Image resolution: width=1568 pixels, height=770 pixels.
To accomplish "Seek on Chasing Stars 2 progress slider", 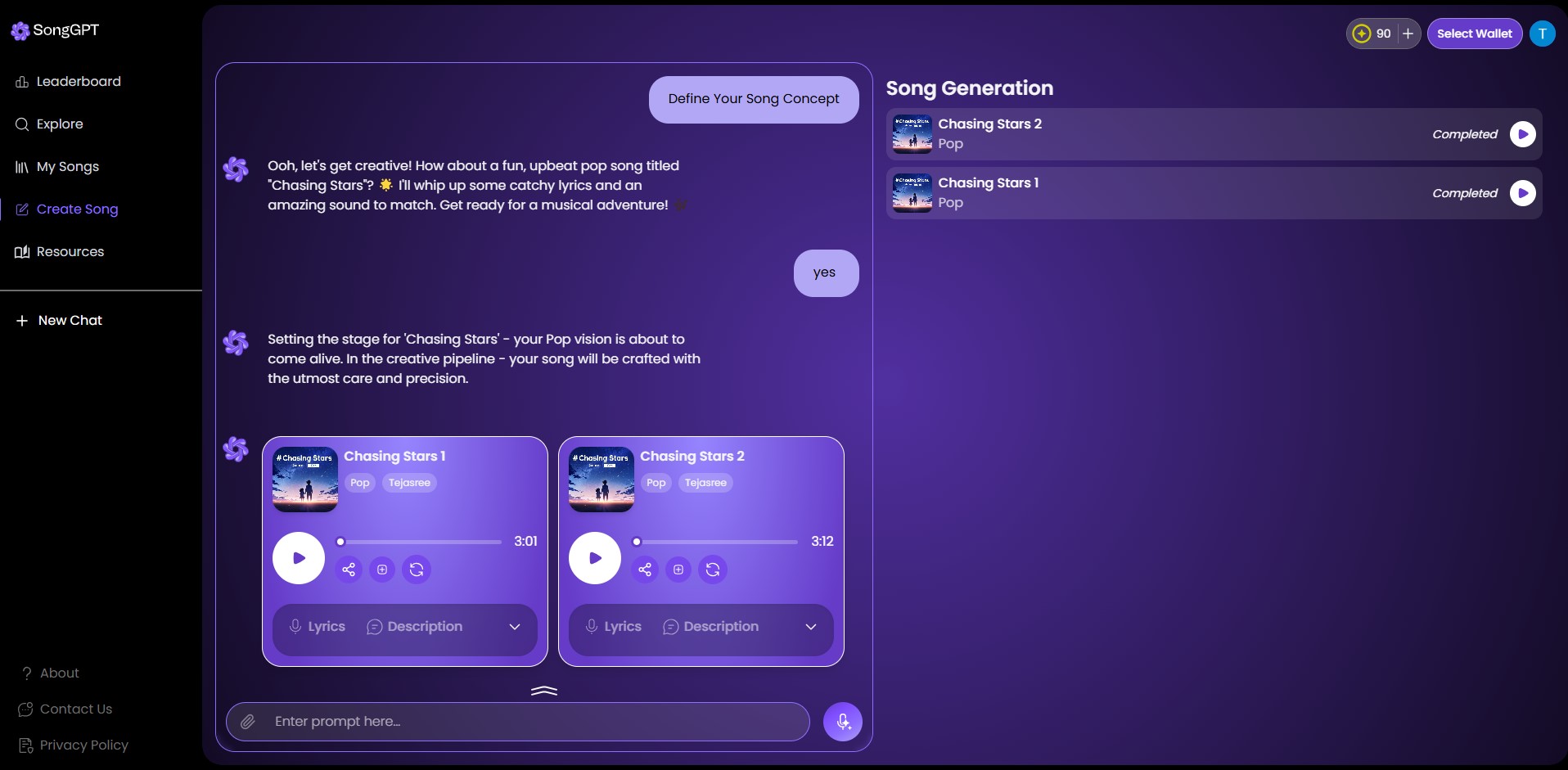I will 715,542.
